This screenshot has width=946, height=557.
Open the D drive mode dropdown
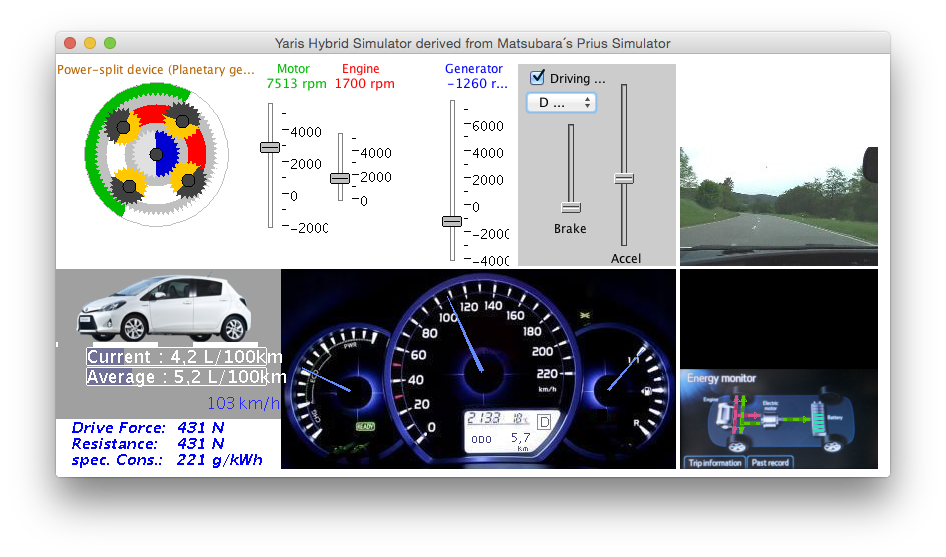tap(561, 103)
